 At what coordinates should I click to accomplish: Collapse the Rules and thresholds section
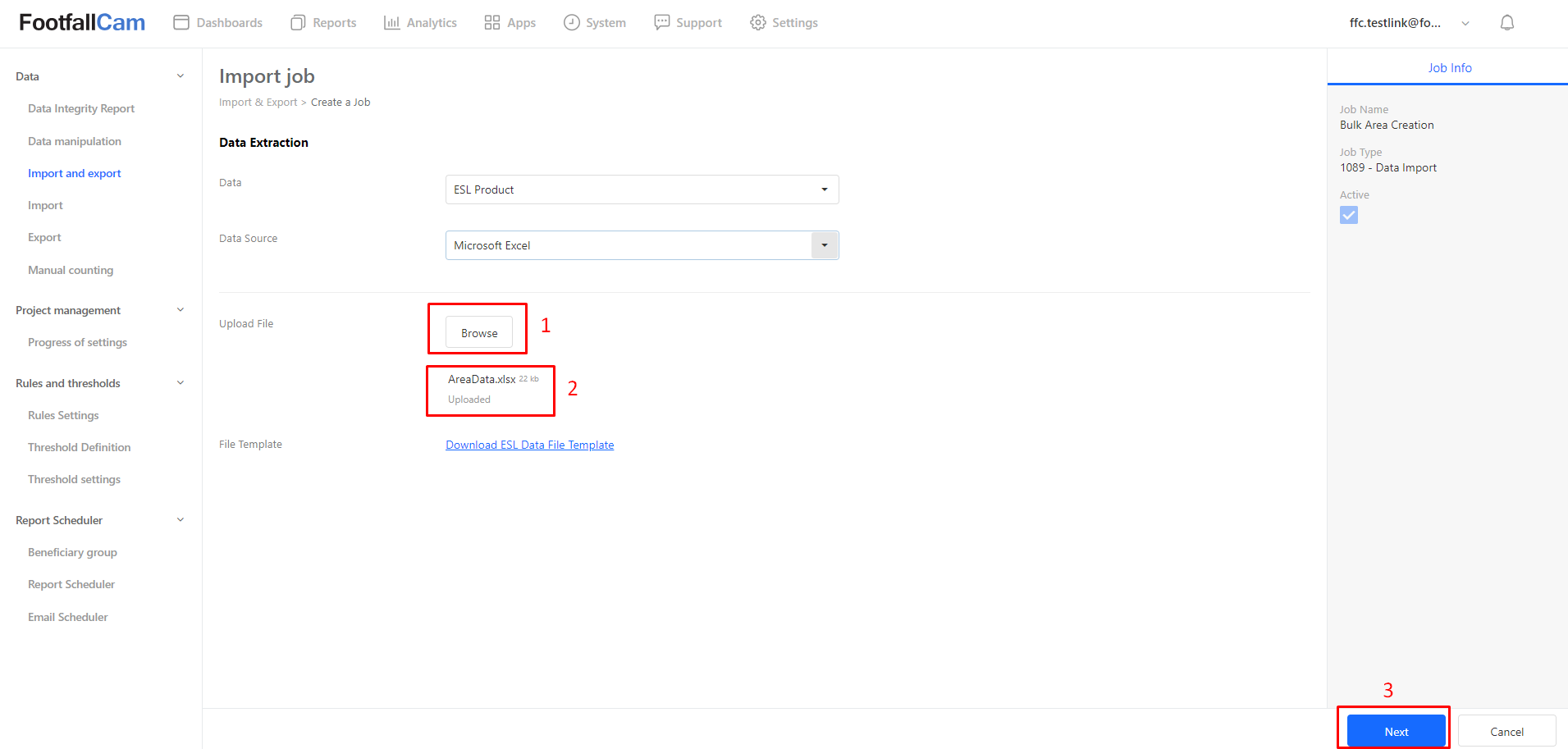[181, 383]
